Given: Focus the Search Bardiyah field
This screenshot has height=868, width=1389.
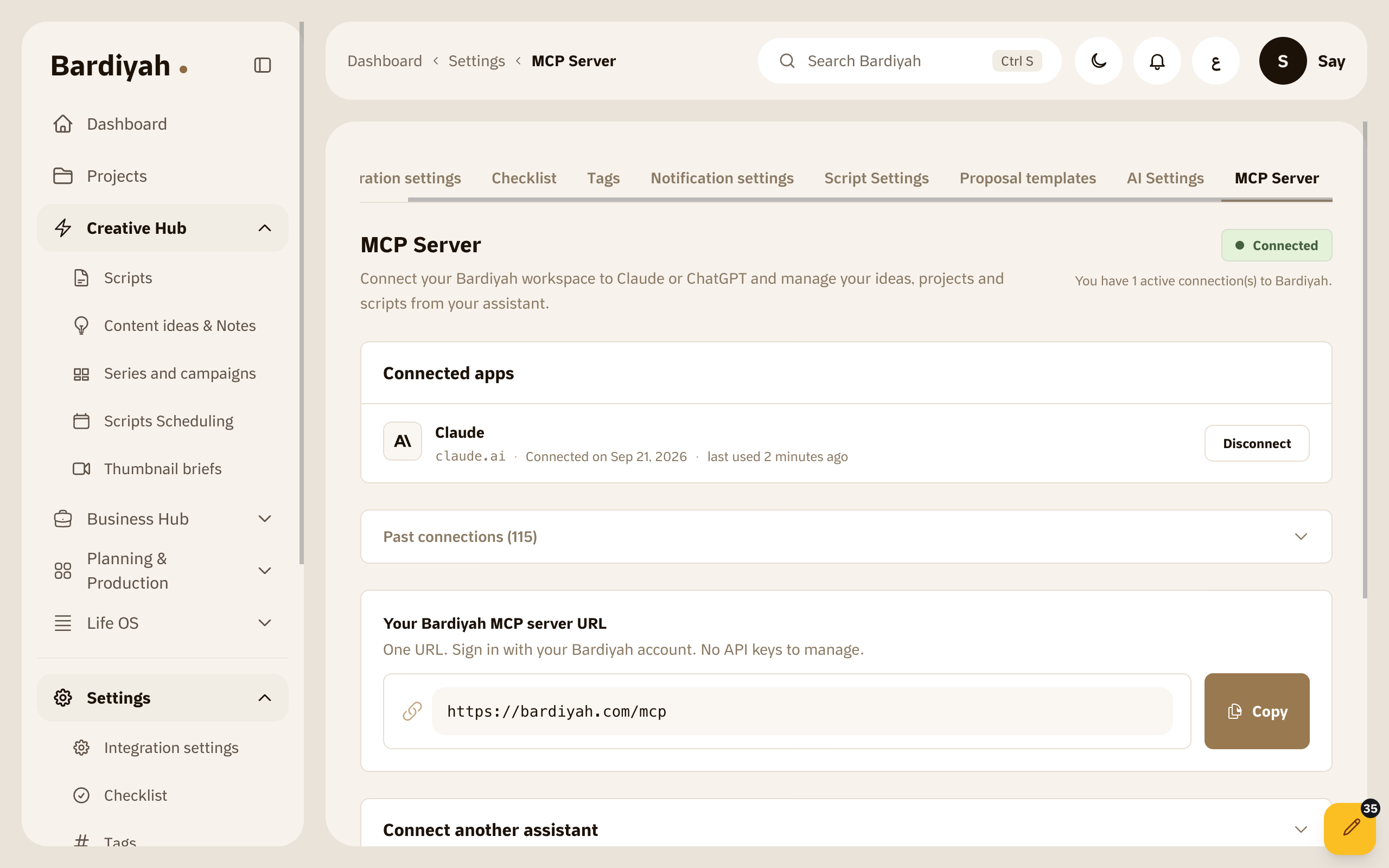Looking at the screenshot, I should [x=909, y=61].
